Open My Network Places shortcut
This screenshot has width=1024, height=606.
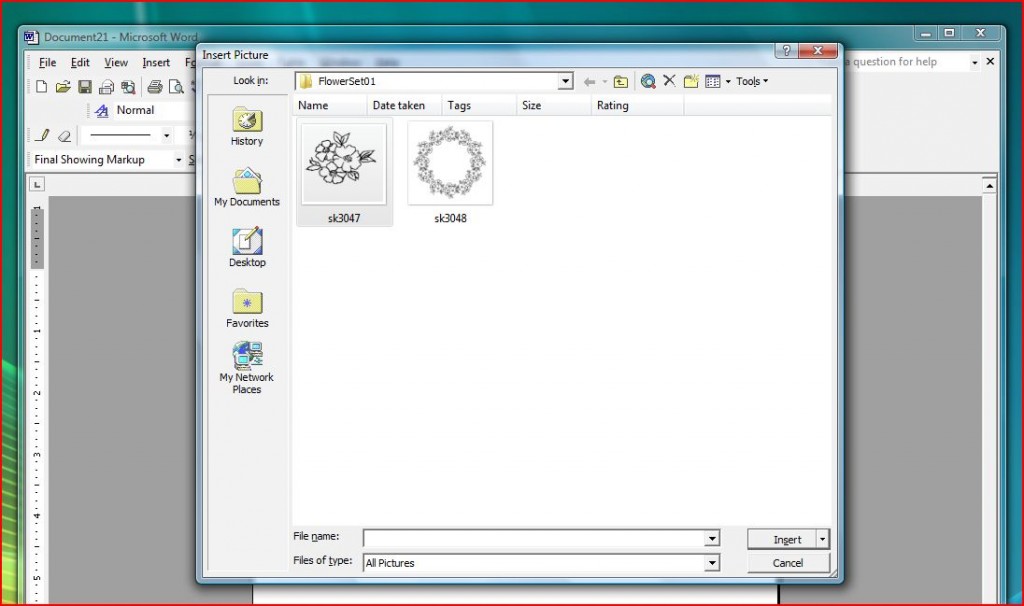point(247,368)
